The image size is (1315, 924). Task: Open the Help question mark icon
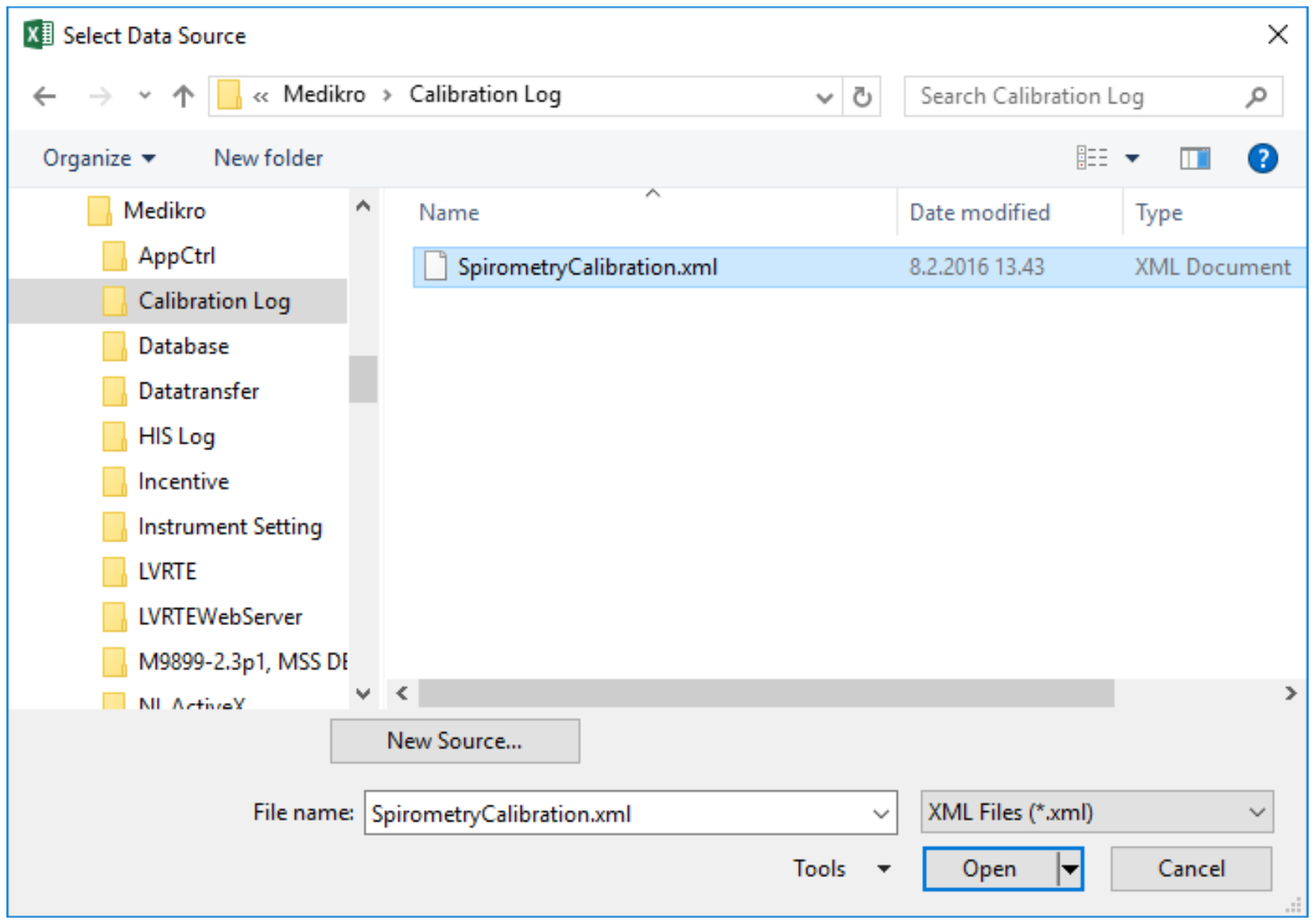point(1262,159)
